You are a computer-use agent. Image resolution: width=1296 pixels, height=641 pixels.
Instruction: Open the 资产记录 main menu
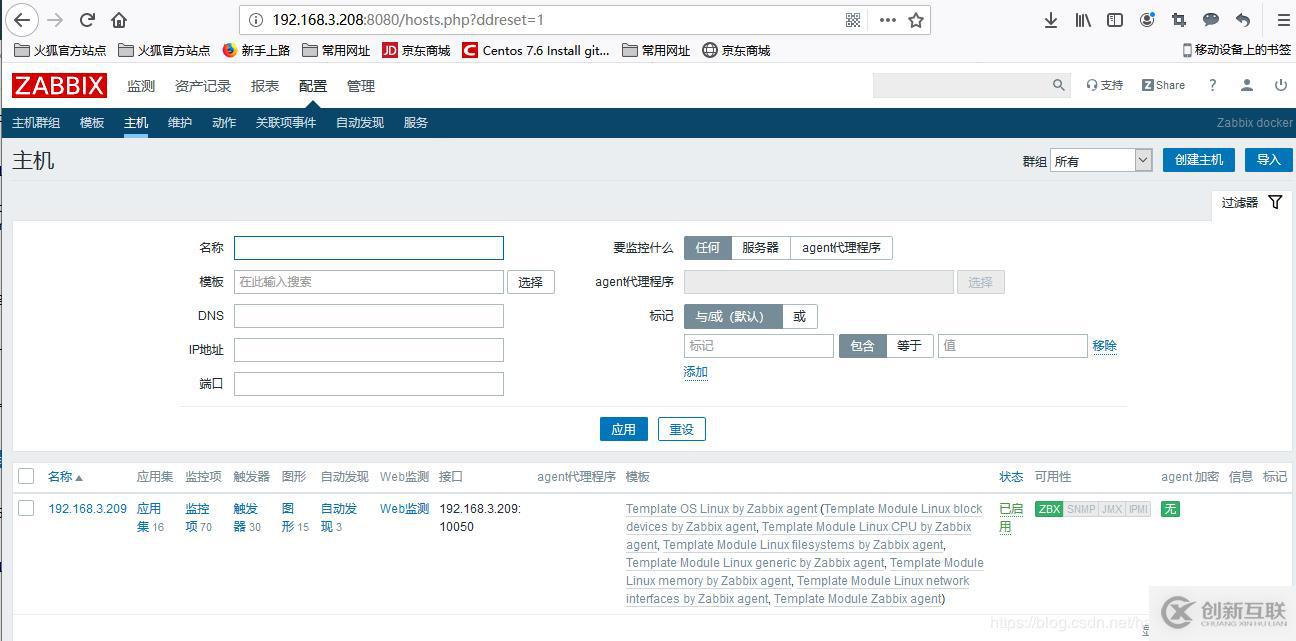[203, 86]
